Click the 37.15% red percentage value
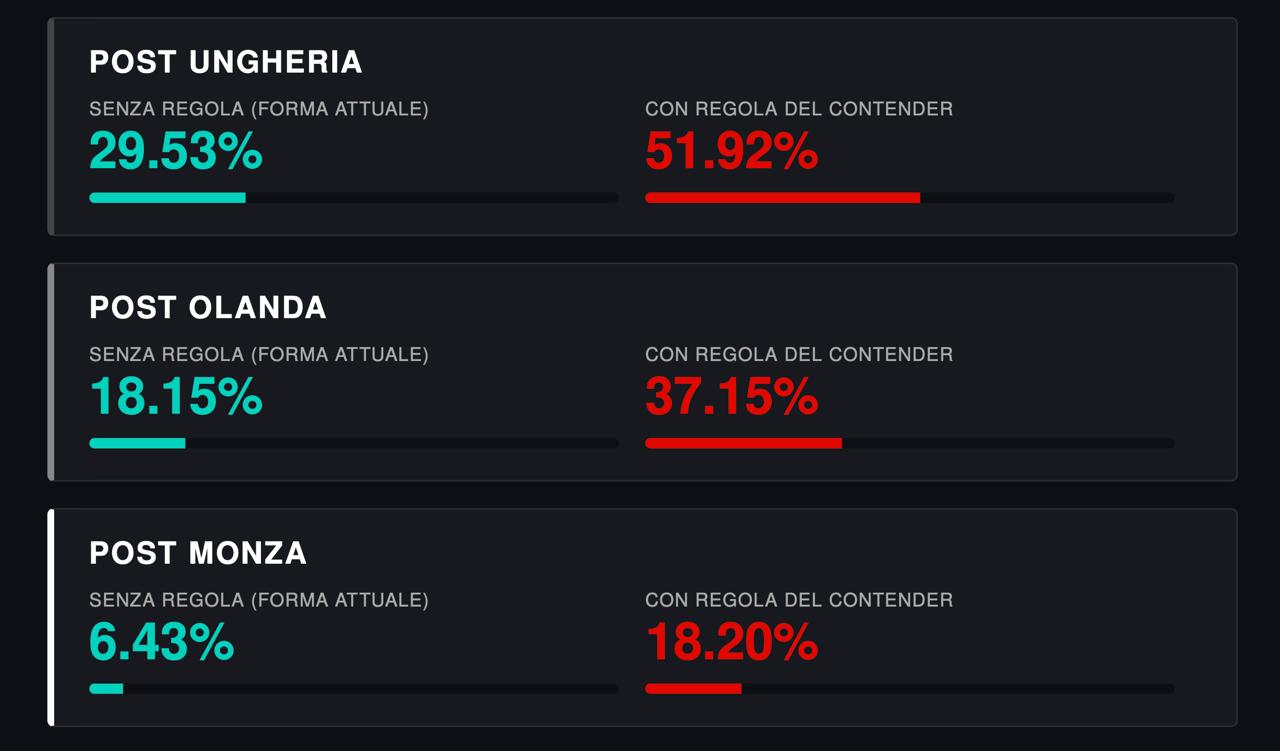This screenshot has height=751, width=1280. click(732, 397)
